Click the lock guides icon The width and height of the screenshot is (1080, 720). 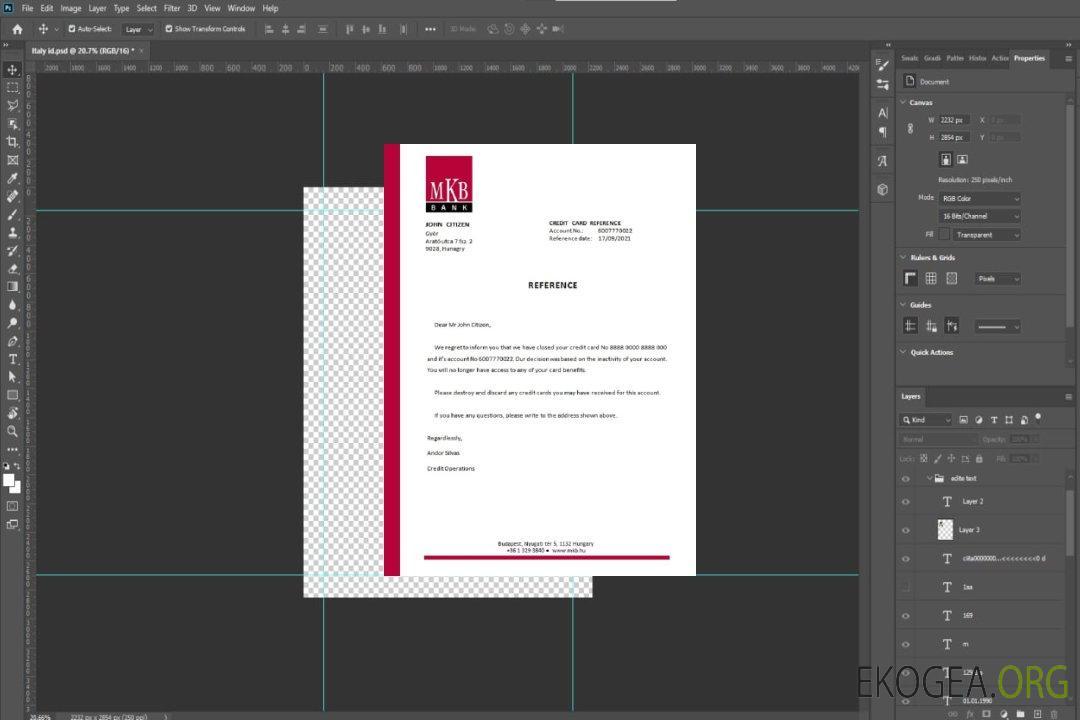click(x=931, y=326)
